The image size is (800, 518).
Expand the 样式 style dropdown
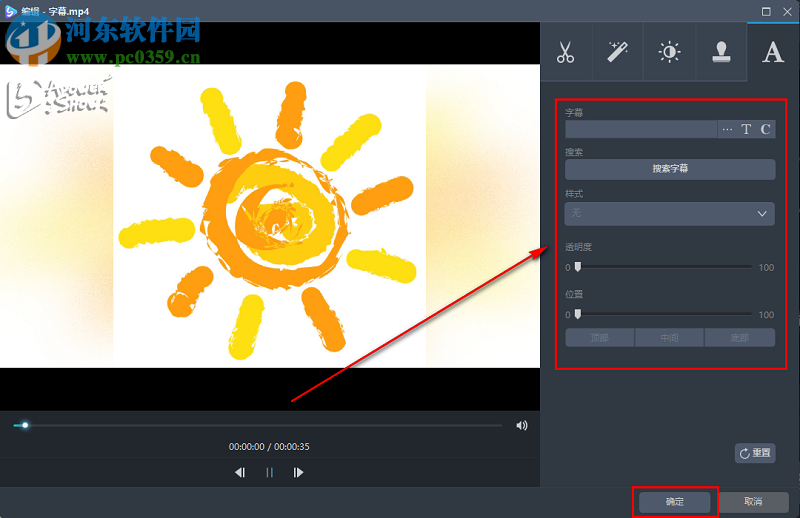pyautogui.click(x=669, y=213)
